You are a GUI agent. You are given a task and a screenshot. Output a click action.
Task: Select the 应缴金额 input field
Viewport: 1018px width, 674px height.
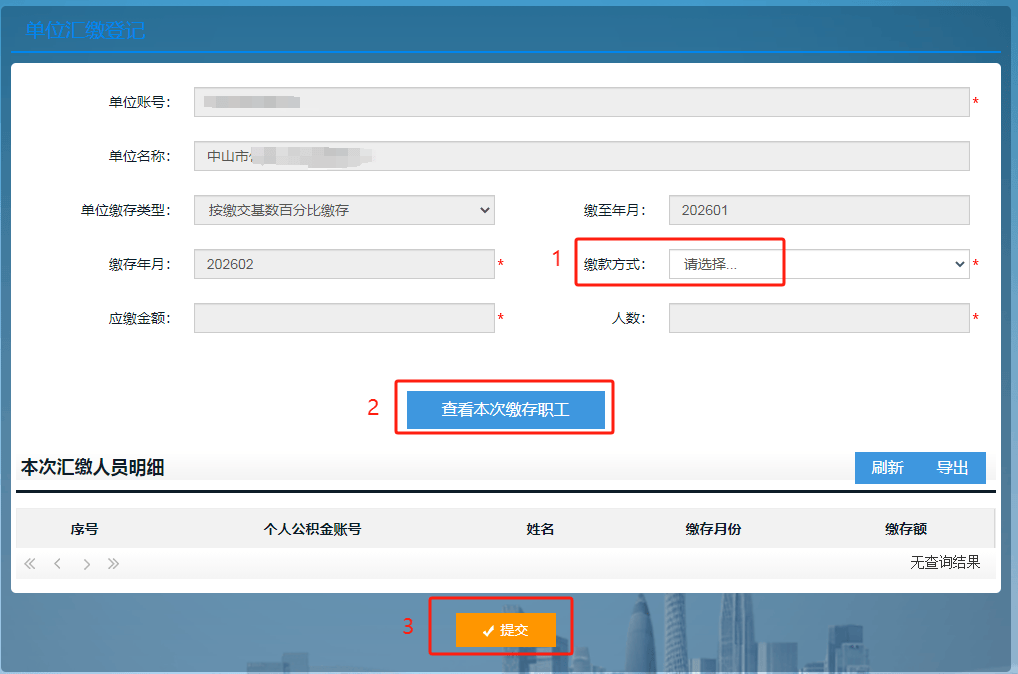point(344,318)
